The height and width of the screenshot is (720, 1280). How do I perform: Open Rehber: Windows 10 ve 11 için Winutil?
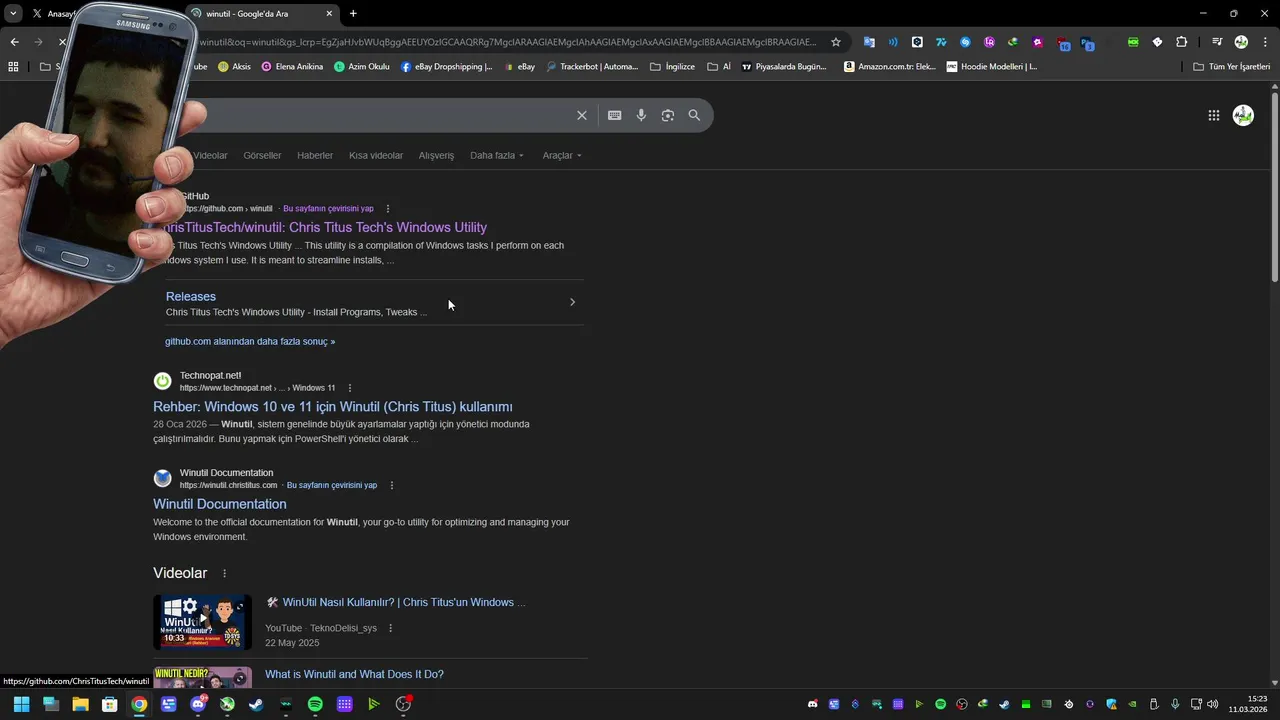click(x=333, y=406)
